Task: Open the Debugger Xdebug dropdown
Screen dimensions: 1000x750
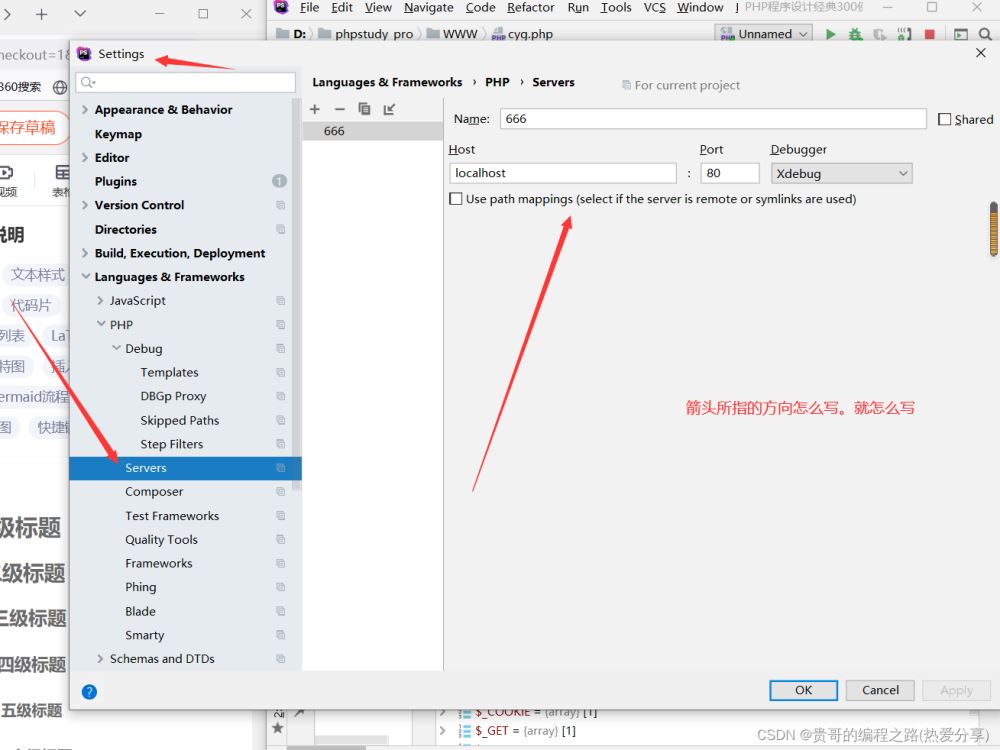Action: point(841,173)
